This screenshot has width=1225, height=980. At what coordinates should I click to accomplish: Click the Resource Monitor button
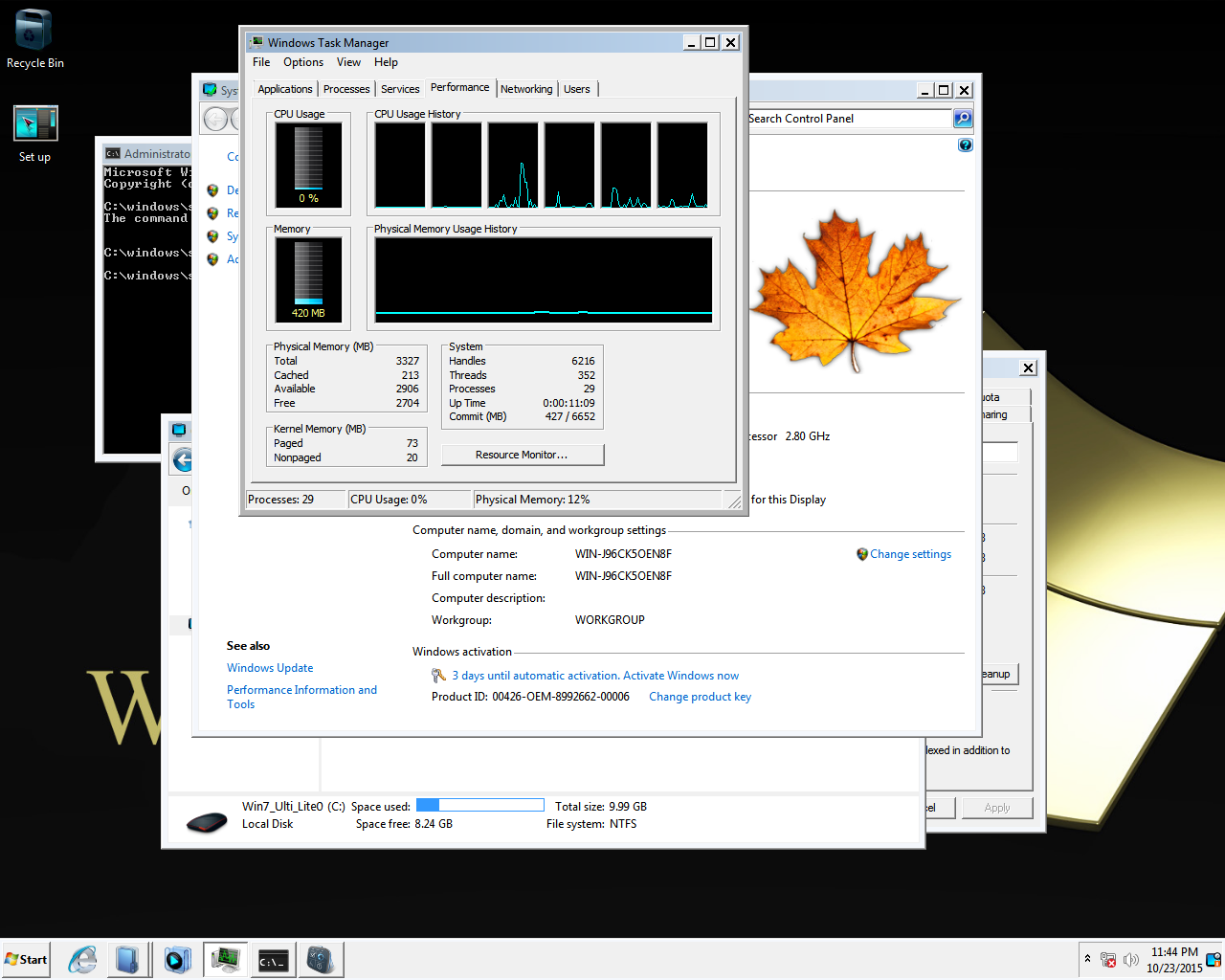(522, 455)
